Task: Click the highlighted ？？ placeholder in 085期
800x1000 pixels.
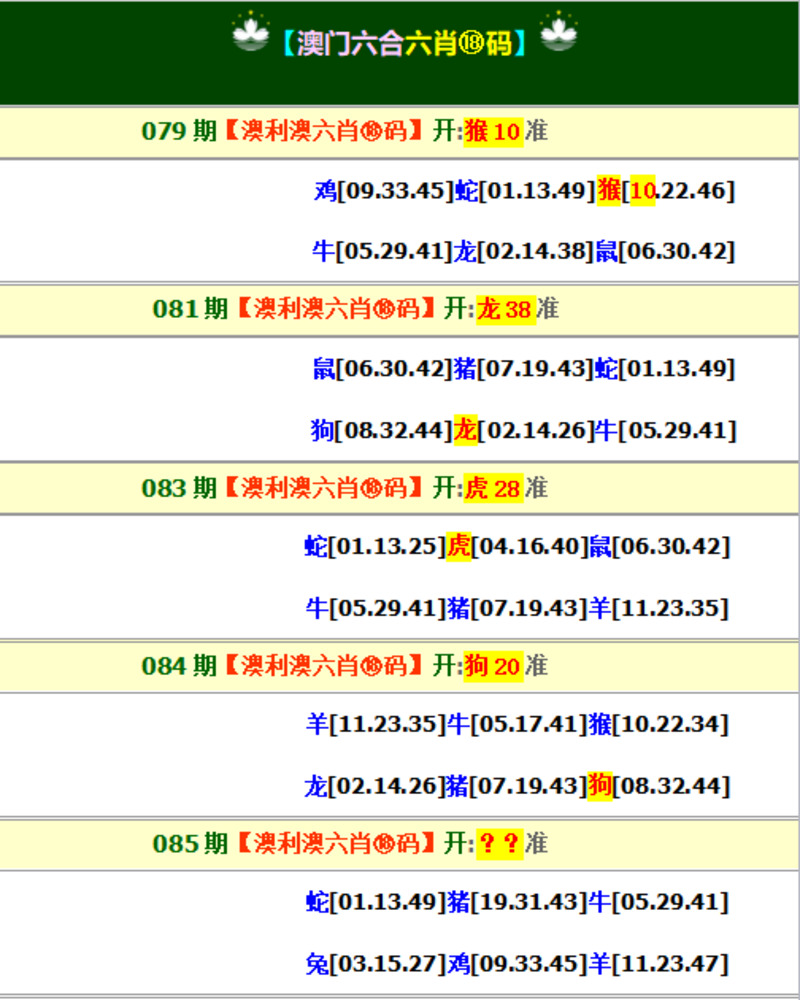Action: (x=500, y=844)
